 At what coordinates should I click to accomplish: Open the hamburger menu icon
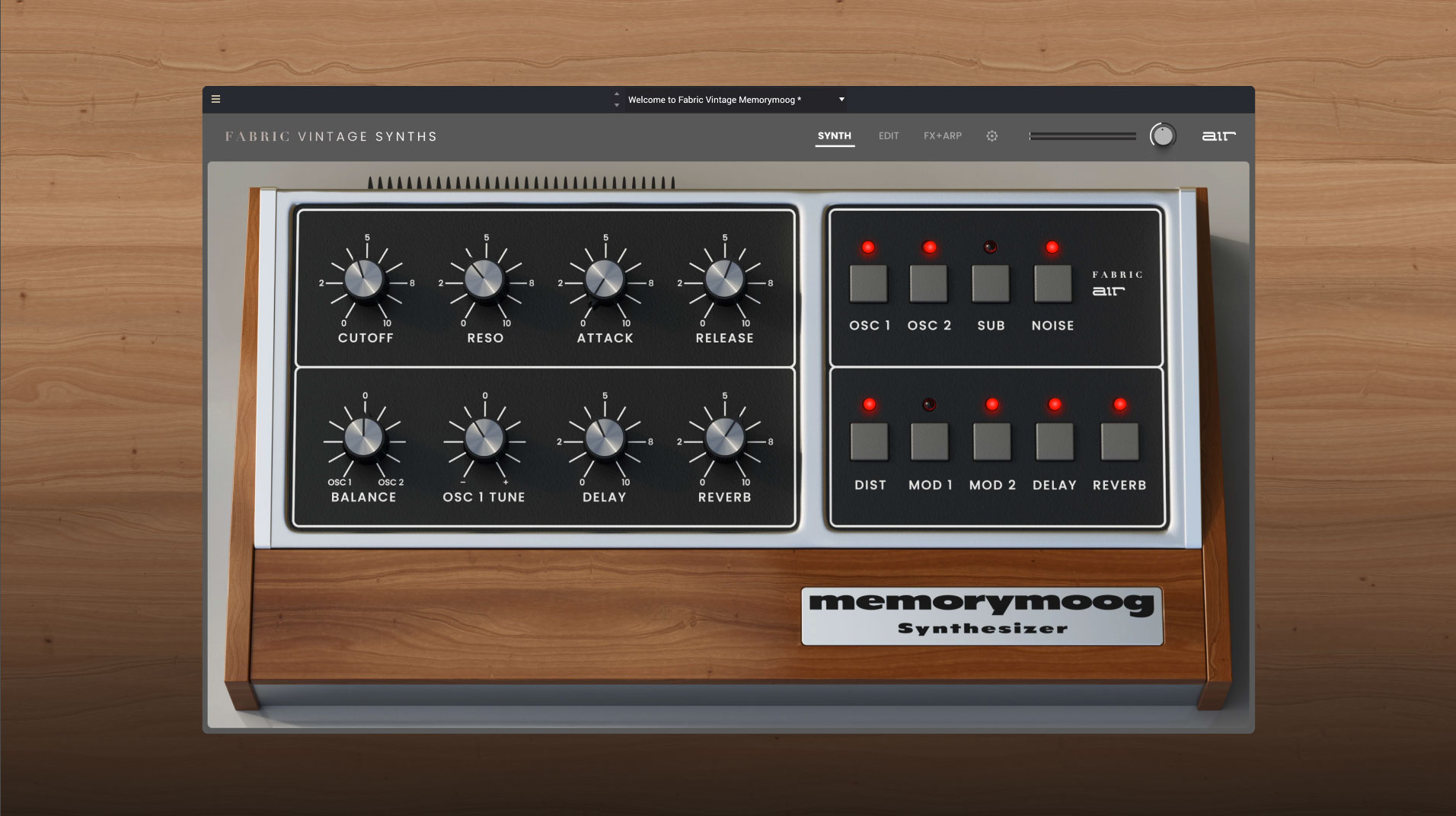click(216, 99)
